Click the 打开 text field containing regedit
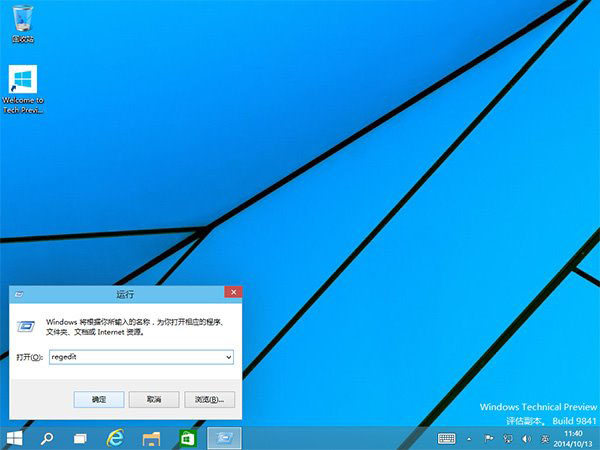Viewport: 600px width, 450px height. pyautogui.click(x=135, y=357)
